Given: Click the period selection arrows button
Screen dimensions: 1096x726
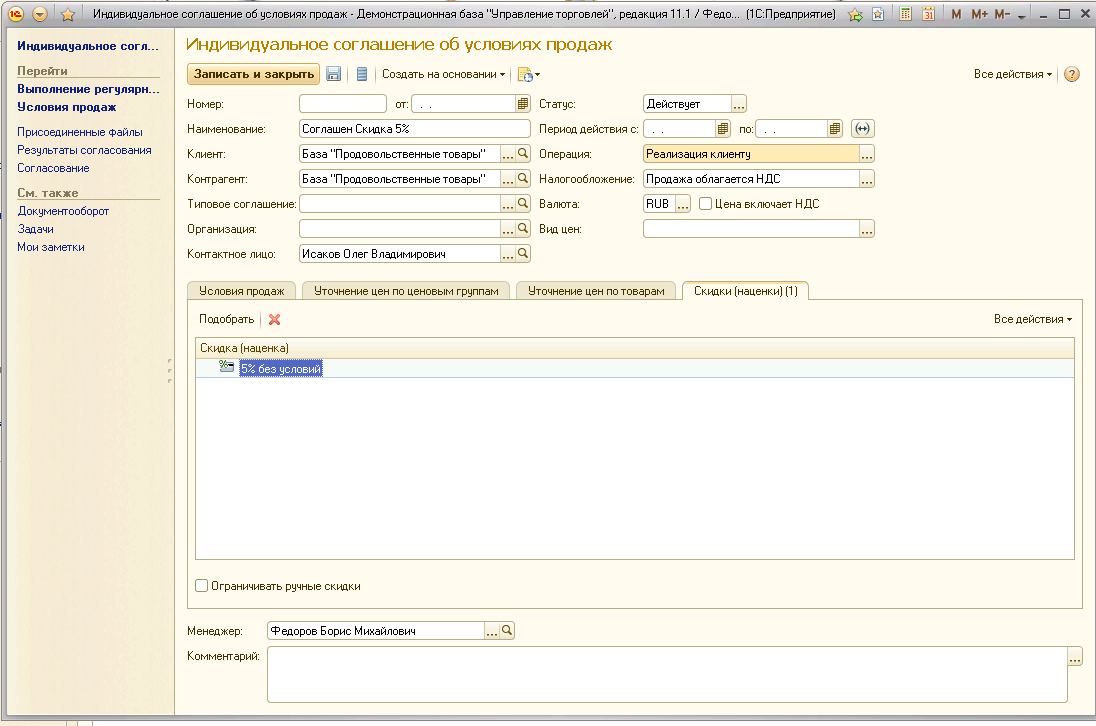Looking at the screenshot, I should [862, 129].
